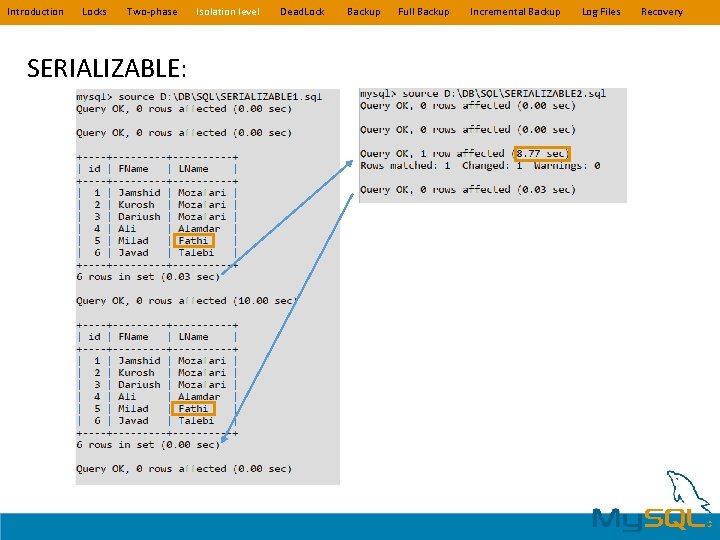Click the 'Query OK, 1 row affected' text

click(432, 154)
